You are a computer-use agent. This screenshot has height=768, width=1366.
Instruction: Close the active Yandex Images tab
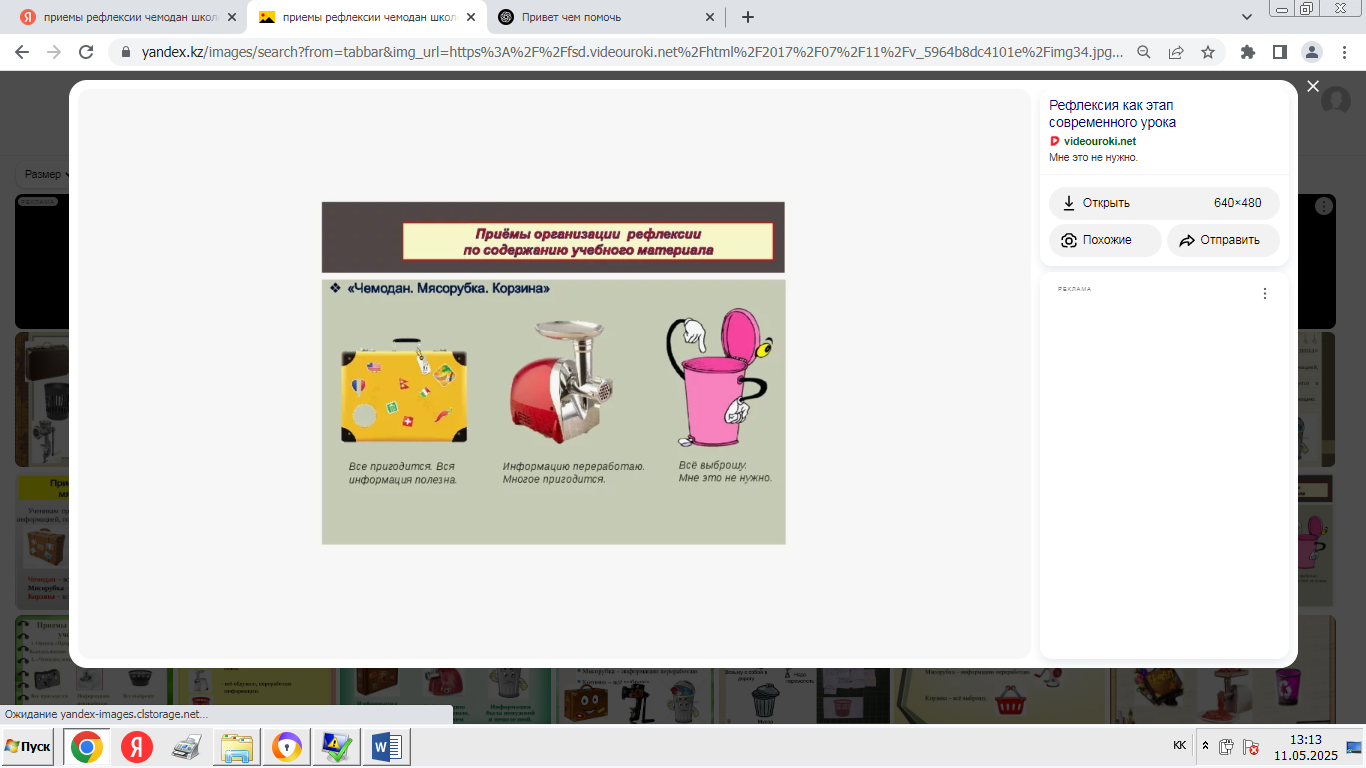pos(470,17)
